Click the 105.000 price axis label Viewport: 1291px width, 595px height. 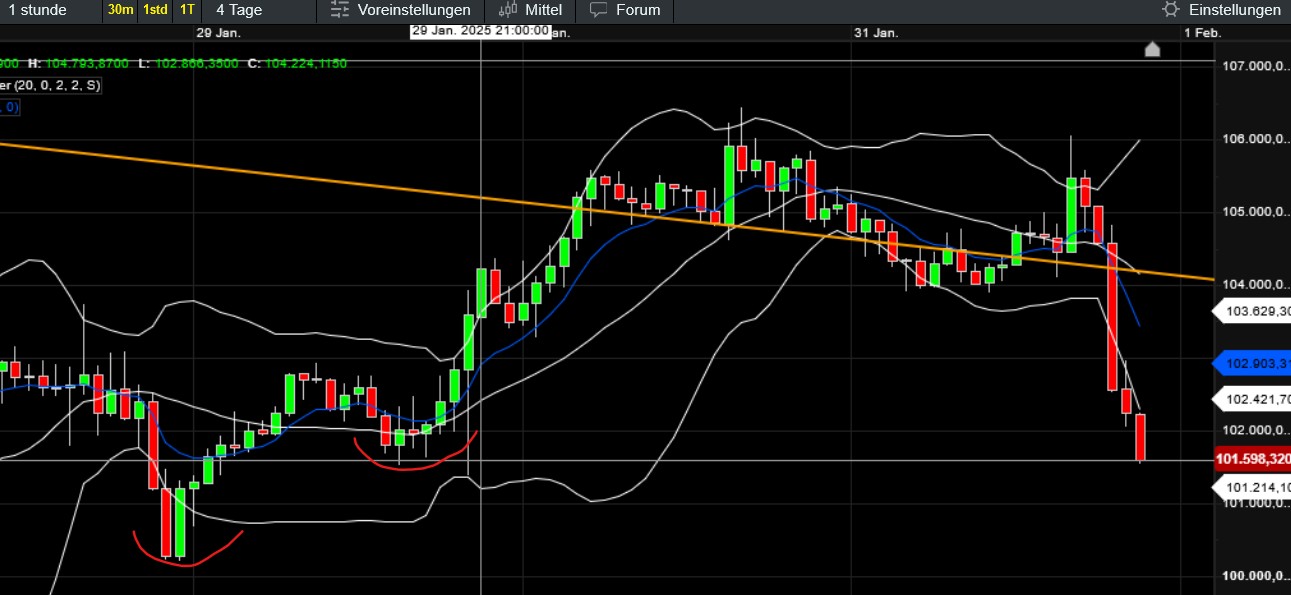pos(1255,212)
